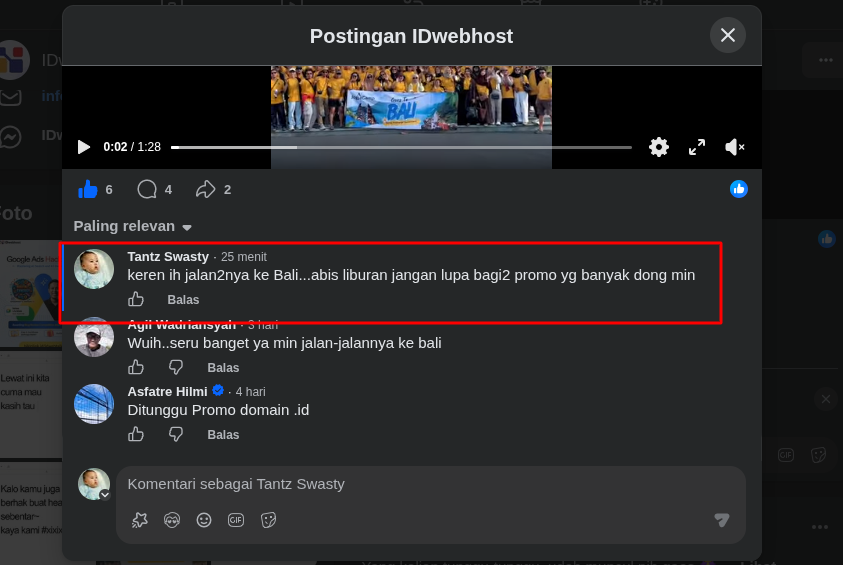Click the background sticker icon on the right
The width and height of the screenshot is (843, 565).
click(818, 455)
